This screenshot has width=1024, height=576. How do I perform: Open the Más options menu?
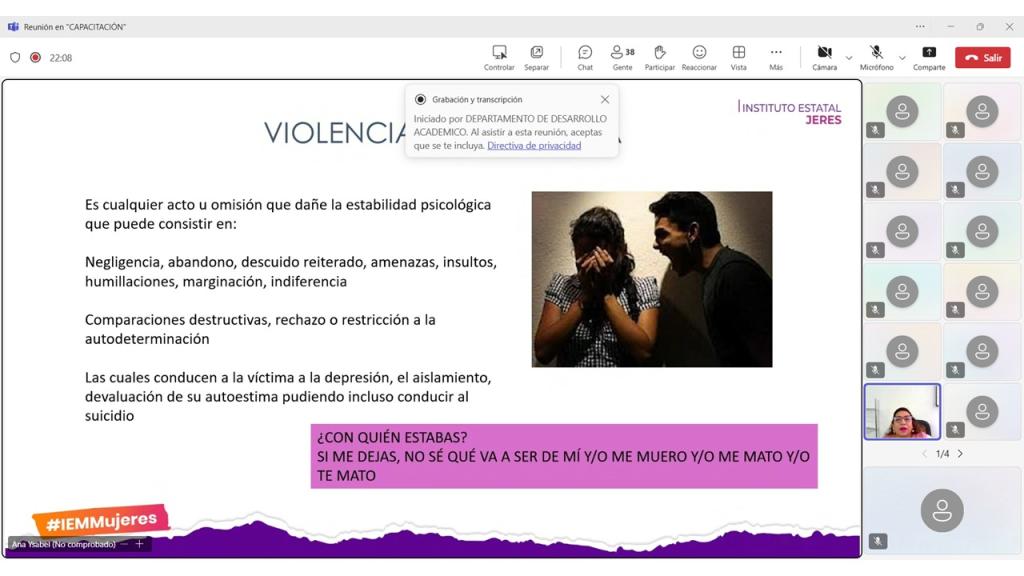[x=776, y=57]
